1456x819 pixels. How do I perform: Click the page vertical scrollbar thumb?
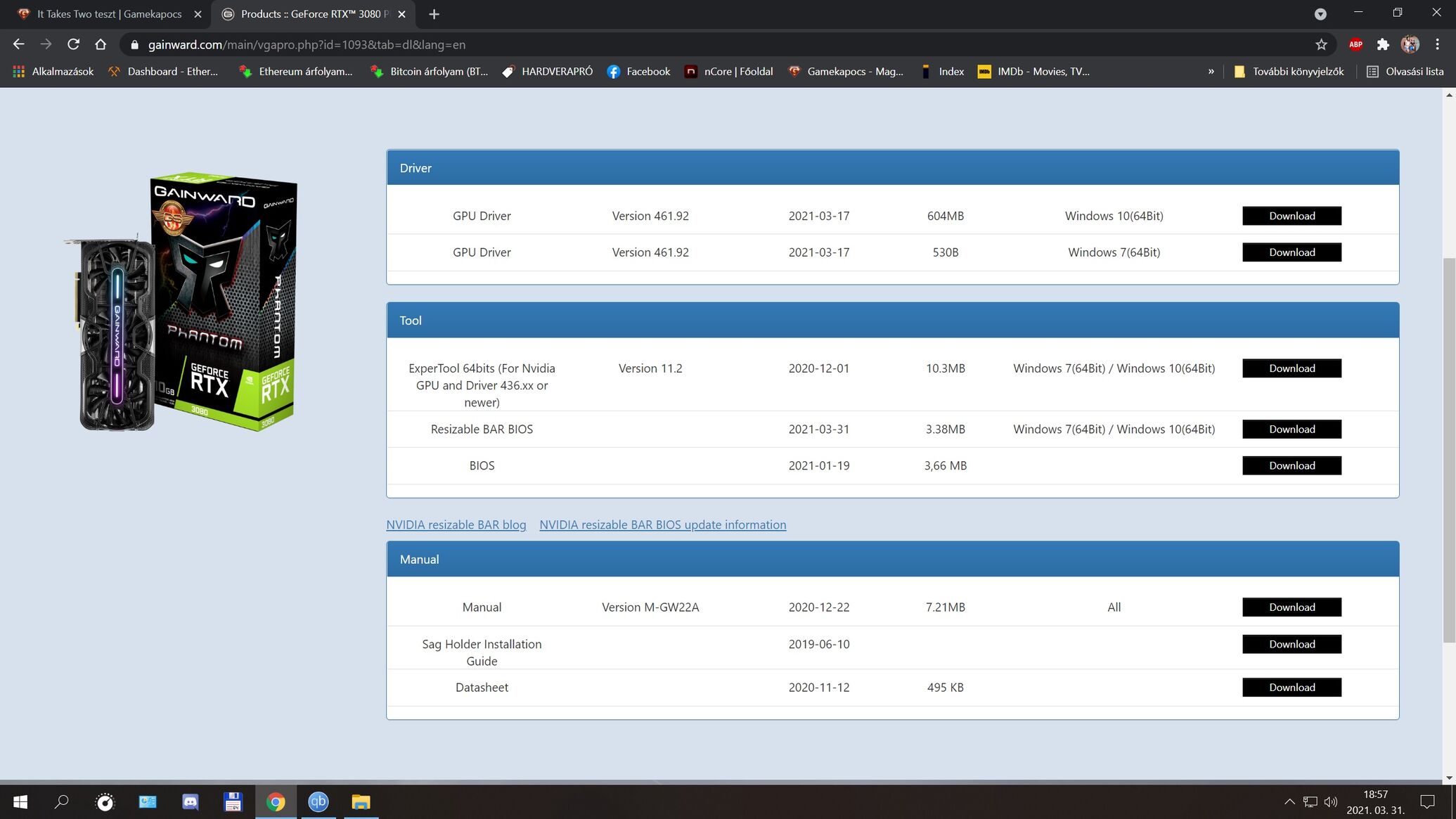point(1449,450)
